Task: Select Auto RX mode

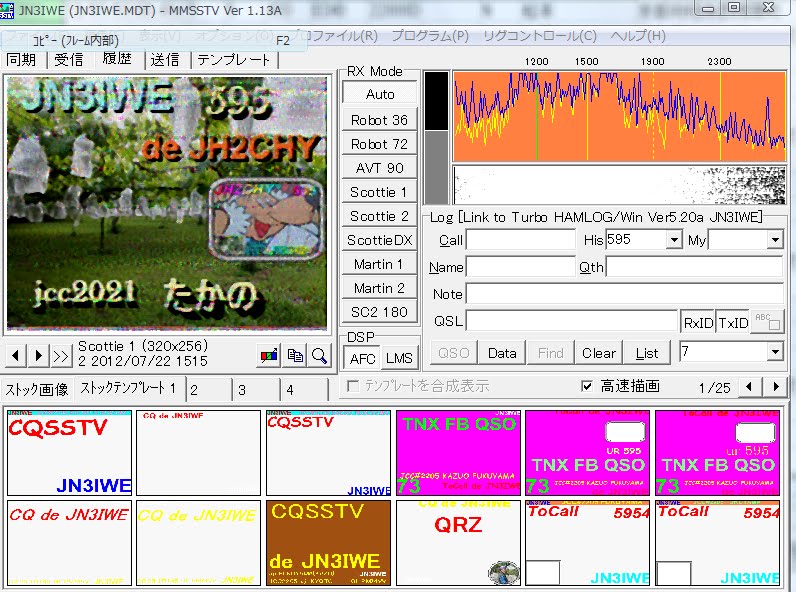Action: point(380,94)
